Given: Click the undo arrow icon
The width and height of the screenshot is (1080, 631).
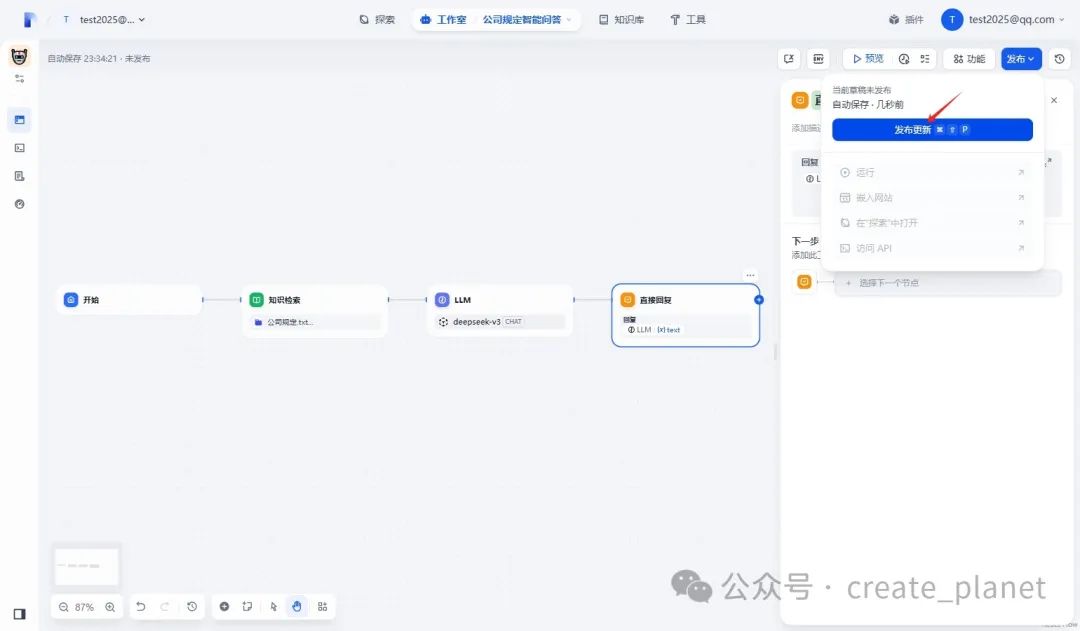Looking at the screenshot, I should point(141,606).
